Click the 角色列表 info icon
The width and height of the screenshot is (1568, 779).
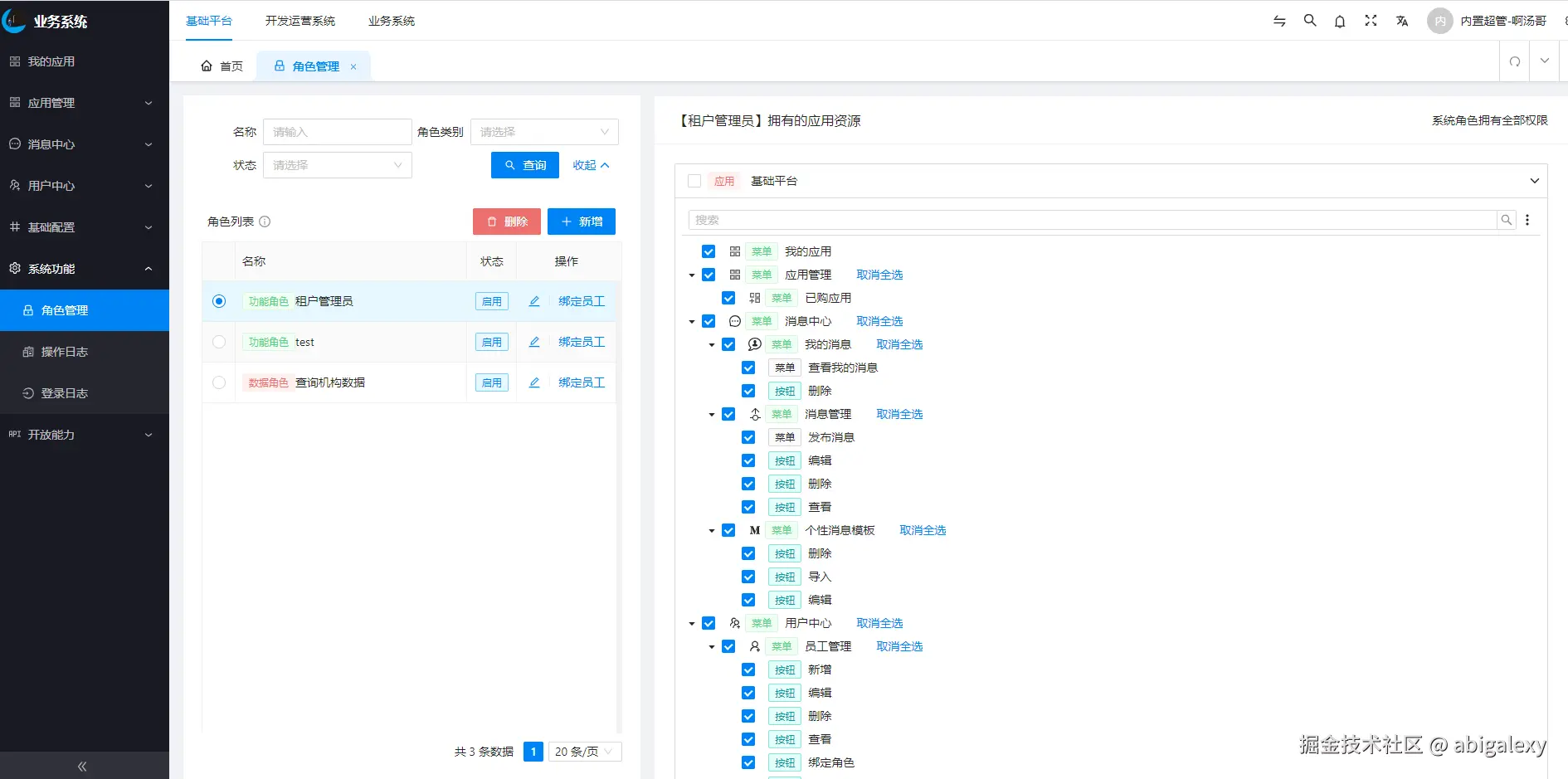click(265, 222)
